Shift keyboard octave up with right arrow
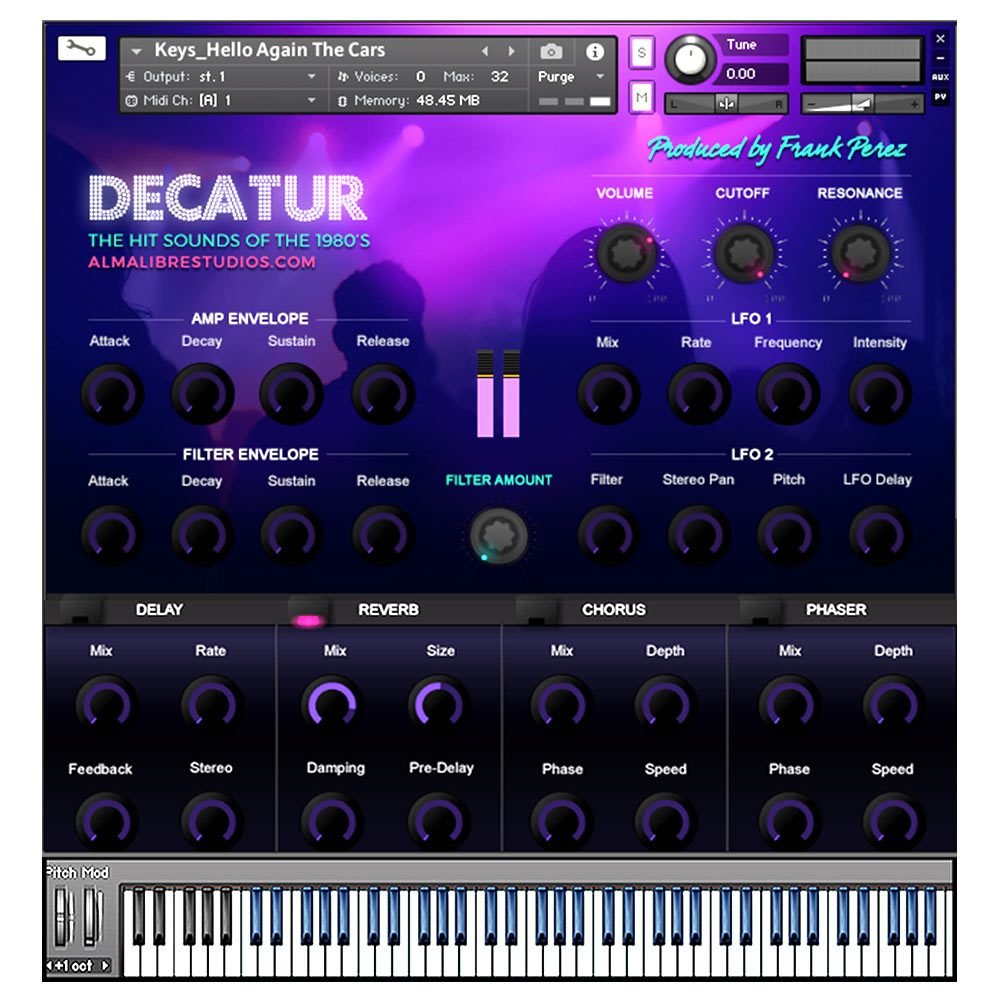 coord(106,966)
